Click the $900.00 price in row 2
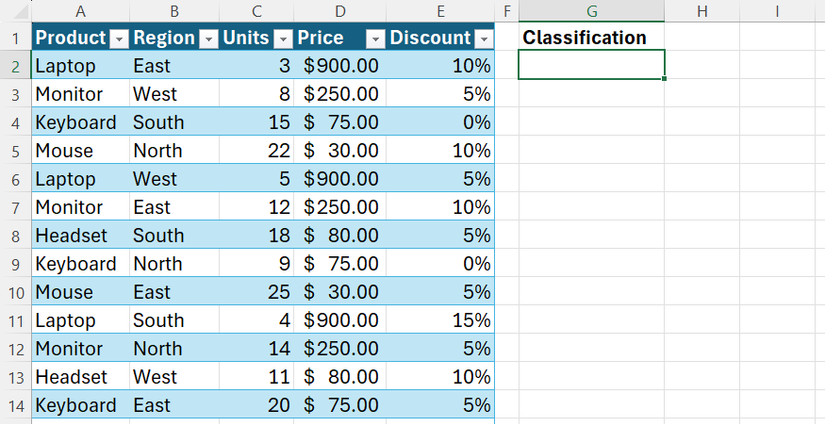825x424 pixels. click(340, 66)
